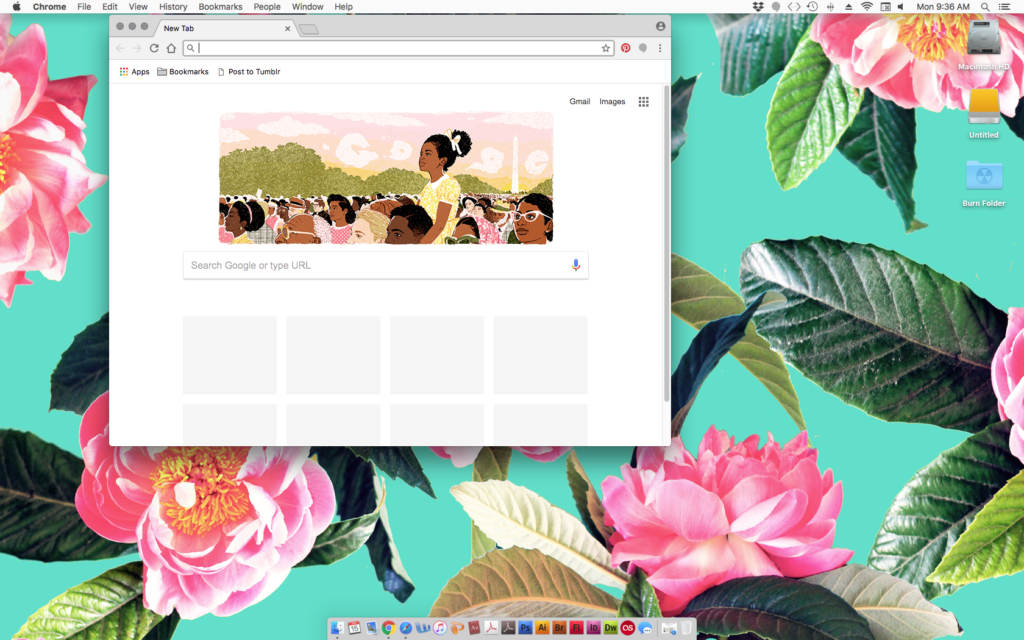Screen dimensions: 1024x640
Task: Select the Burn Folder on desktop
Action: click(984, 184)
